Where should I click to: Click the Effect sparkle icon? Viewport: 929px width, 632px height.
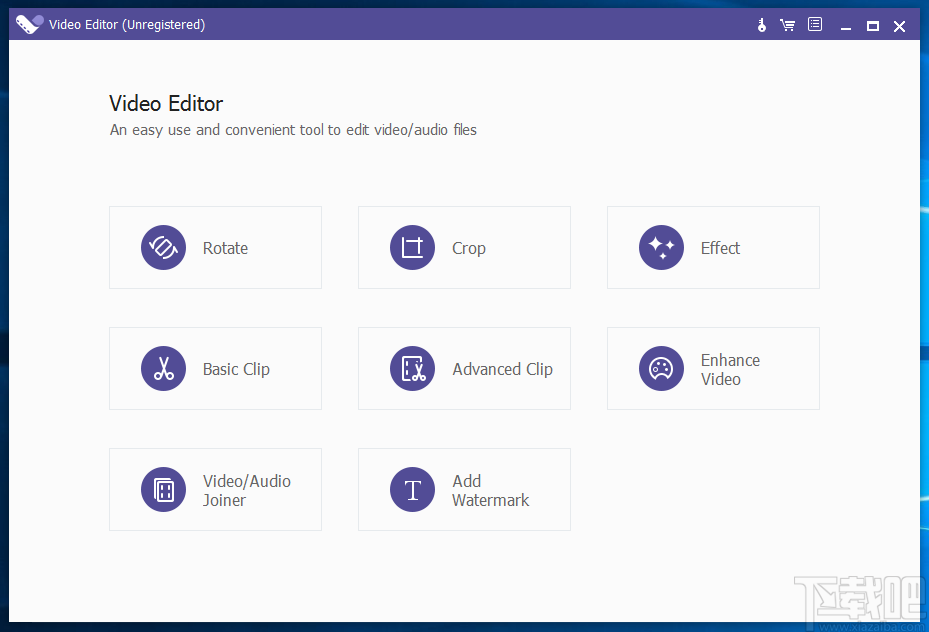click(661, 248)
